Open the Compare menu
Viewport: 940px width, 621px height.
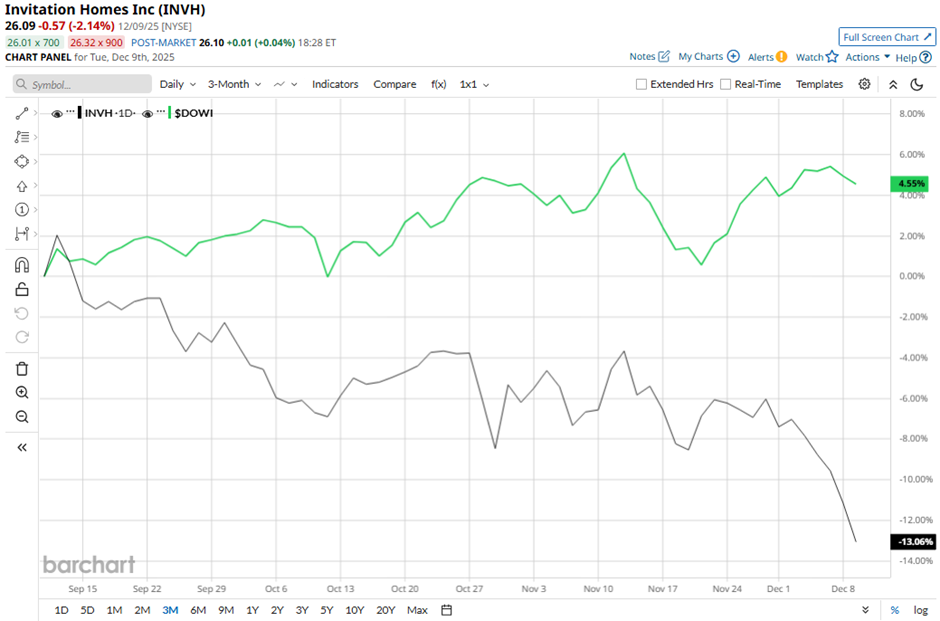click(394, 85)
